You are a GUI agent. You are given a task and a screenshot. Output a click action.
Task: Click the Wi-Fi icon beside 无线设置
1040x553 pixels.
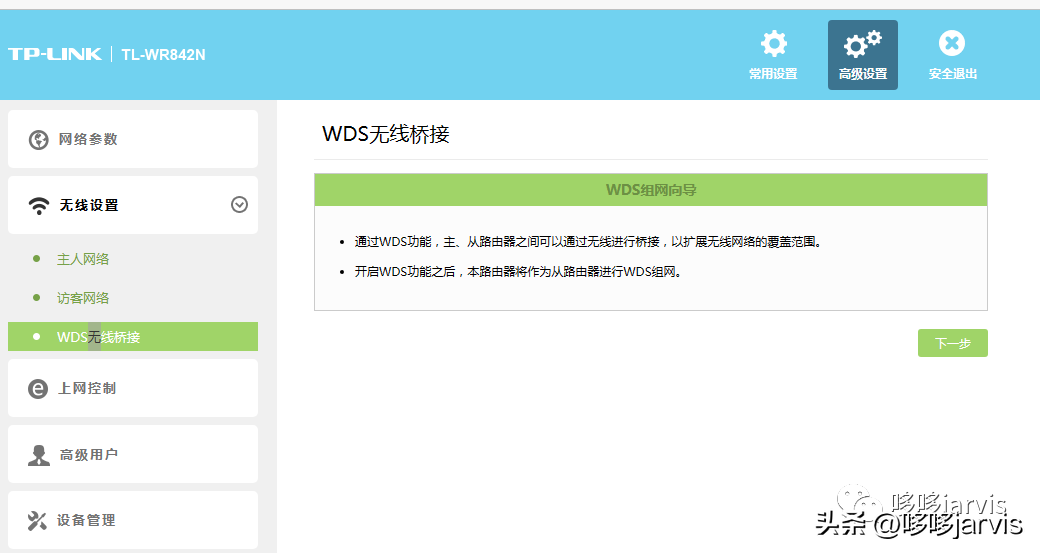click(38, 206)
